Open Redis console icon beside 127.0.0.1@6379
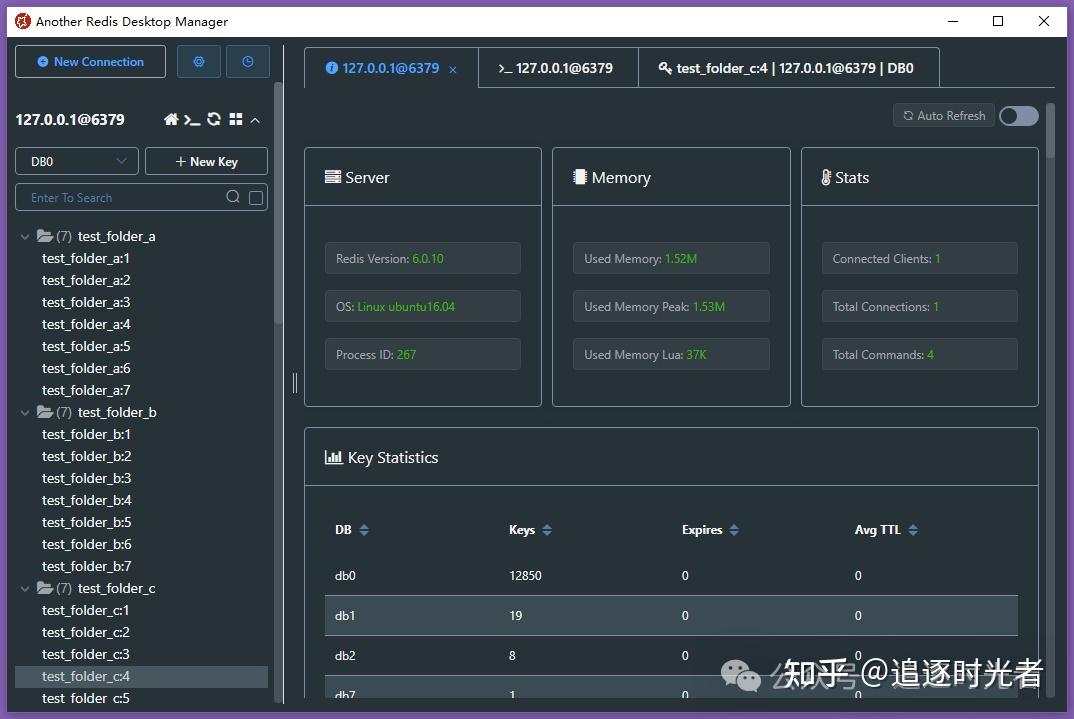Image resolution: width=1074 pixels, height=719 pixels. 192,120
